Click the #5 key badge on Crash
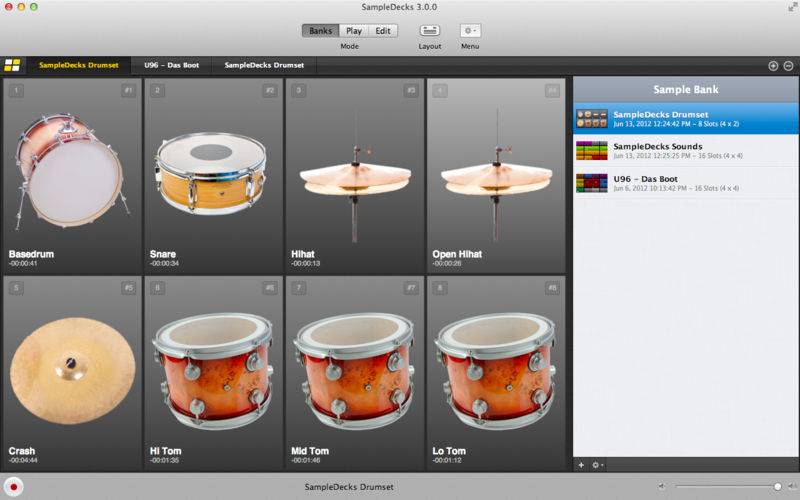This screenshot has height=500, width=800. [x=129, y=288]
